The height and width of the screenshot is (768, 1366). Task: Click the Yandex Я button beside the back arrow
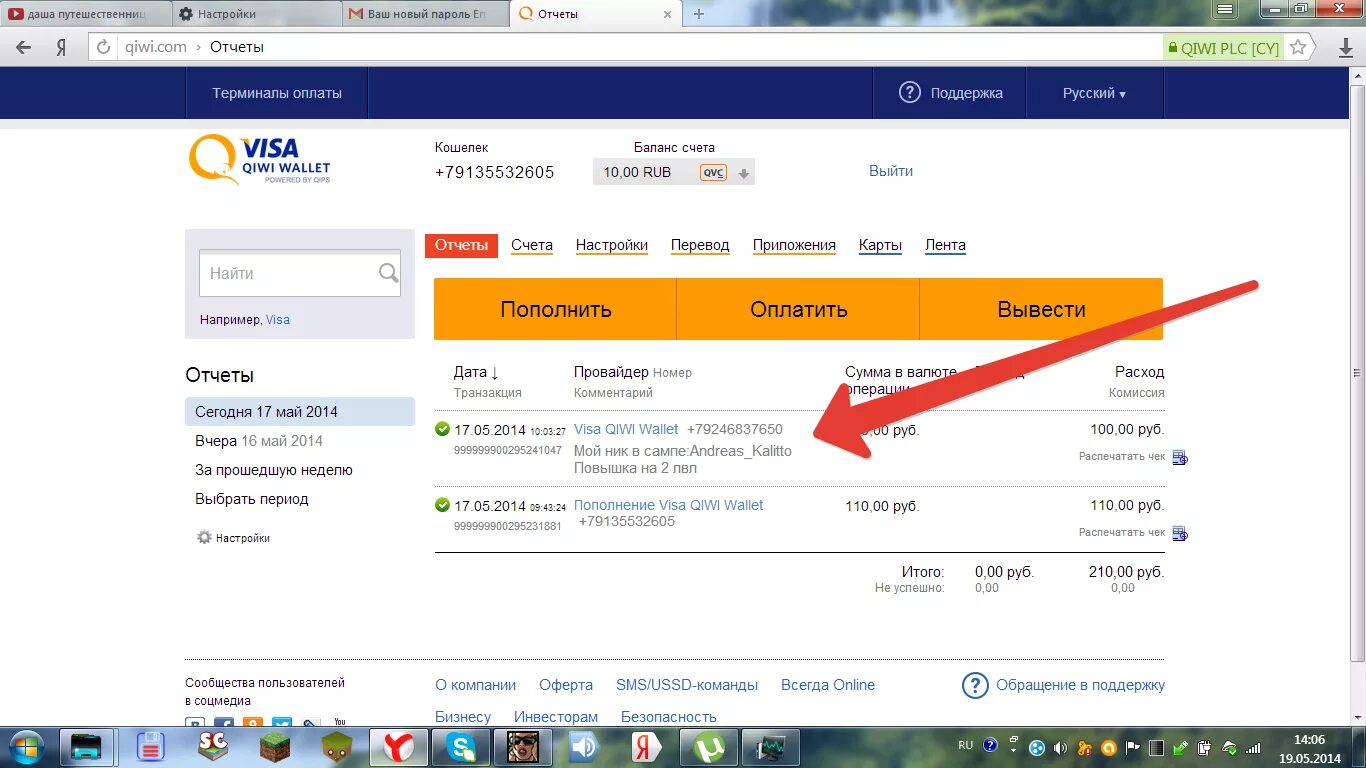pyautogui.click(x=61, y=47)
